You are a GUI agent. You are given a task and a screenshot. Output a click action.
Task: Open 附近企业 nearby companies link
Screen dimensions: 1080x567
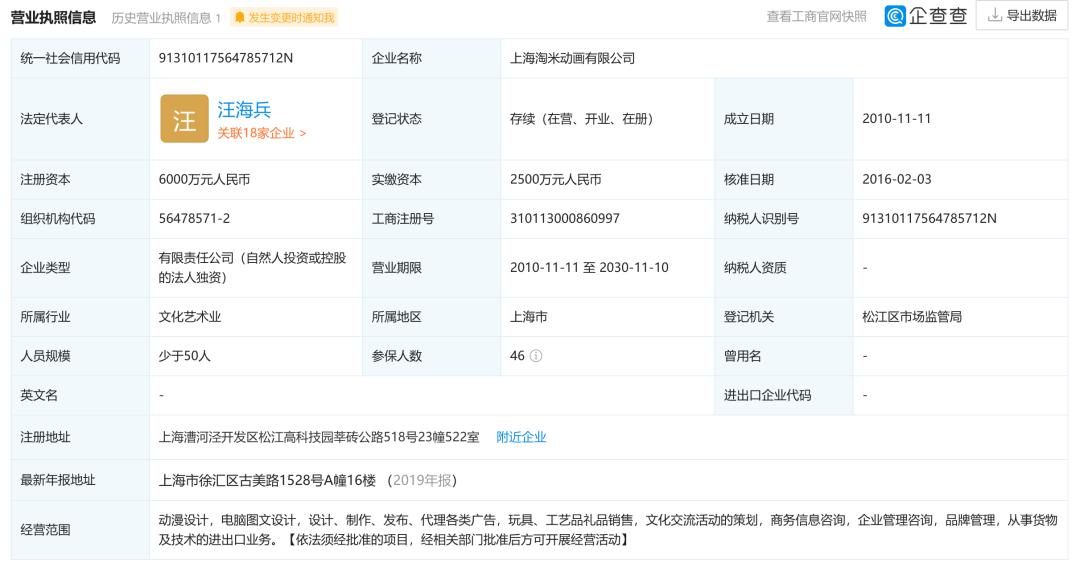point(521,437)
